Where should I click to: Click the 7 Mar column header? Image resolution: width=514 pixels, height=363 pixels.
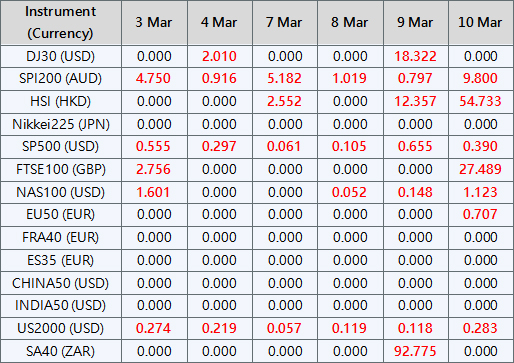(285, 22)
